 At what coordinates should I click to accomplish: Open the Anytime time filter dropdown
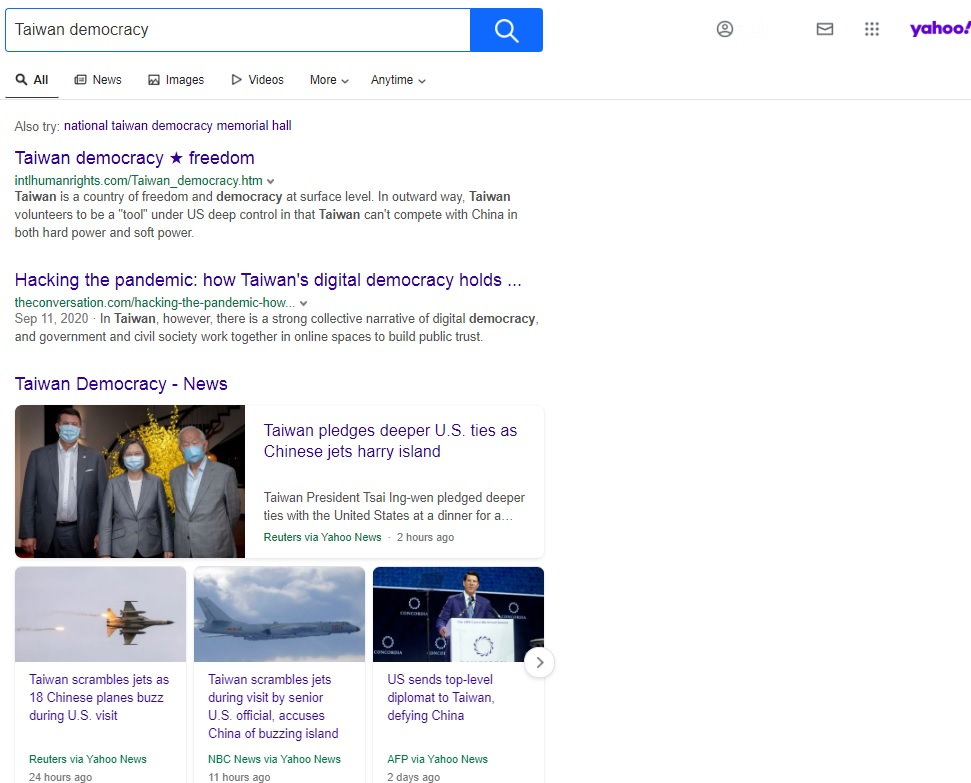point(398,80)
